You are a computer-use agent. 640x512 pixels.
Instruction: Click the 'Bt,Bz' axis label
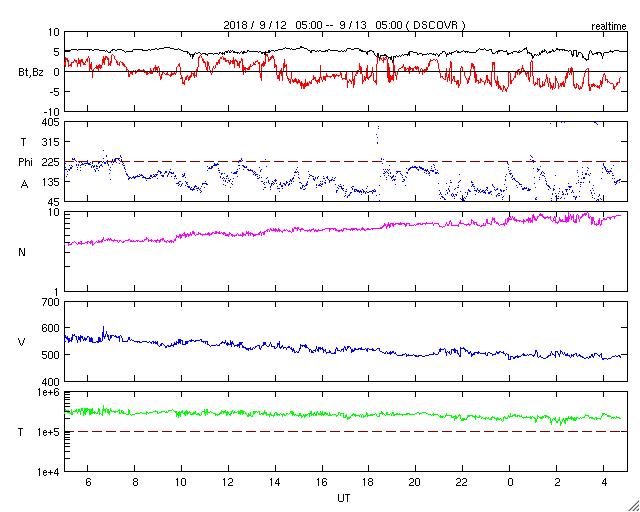point(31,73)
